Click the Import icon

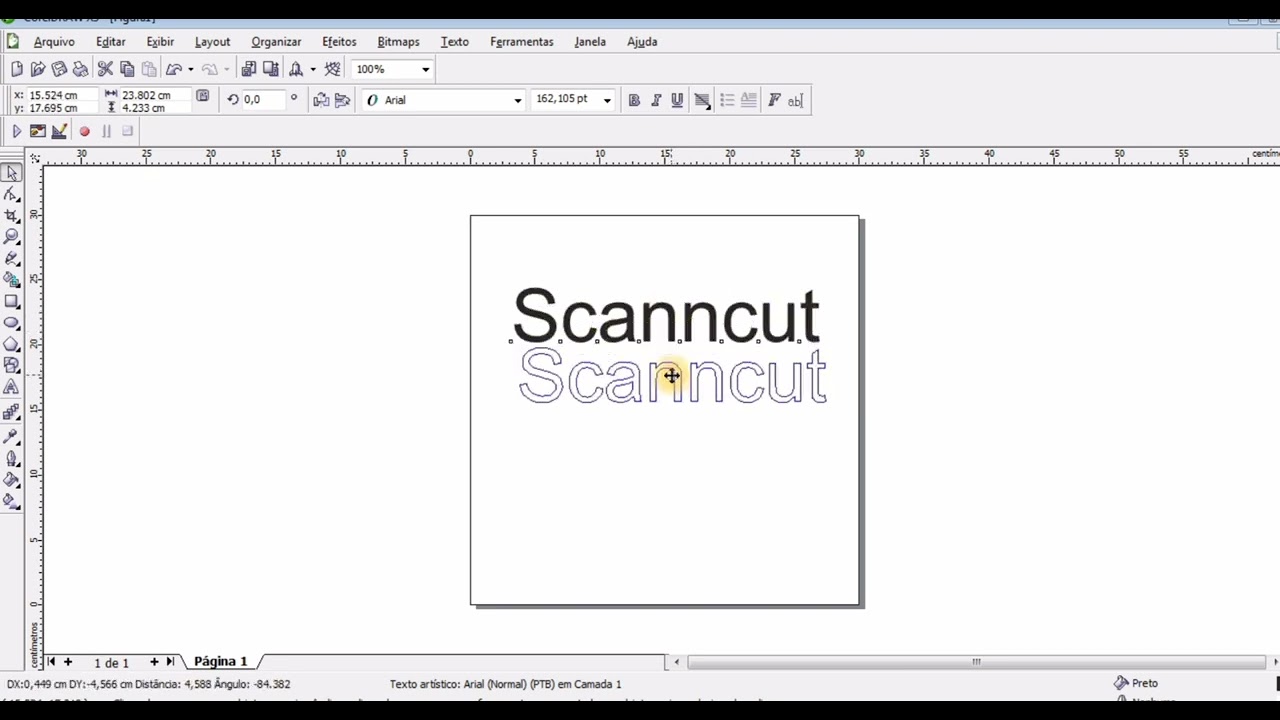click(249, 69)
